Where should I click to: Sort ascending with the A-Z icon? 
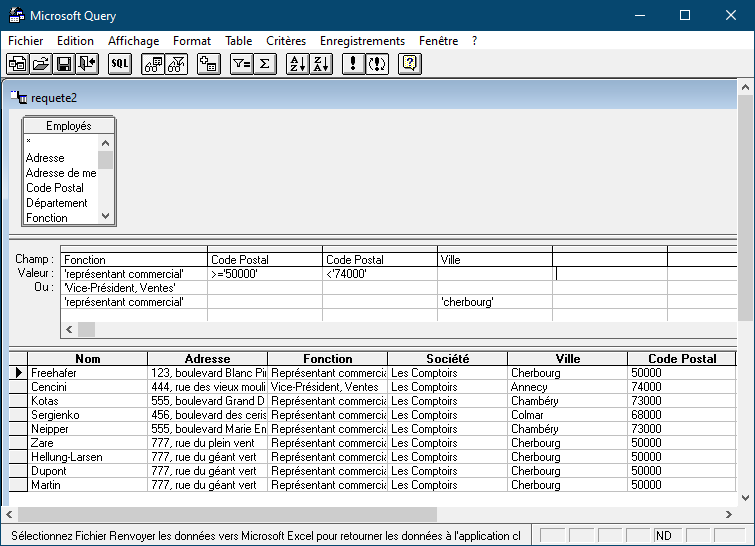[x=298, y=64]
